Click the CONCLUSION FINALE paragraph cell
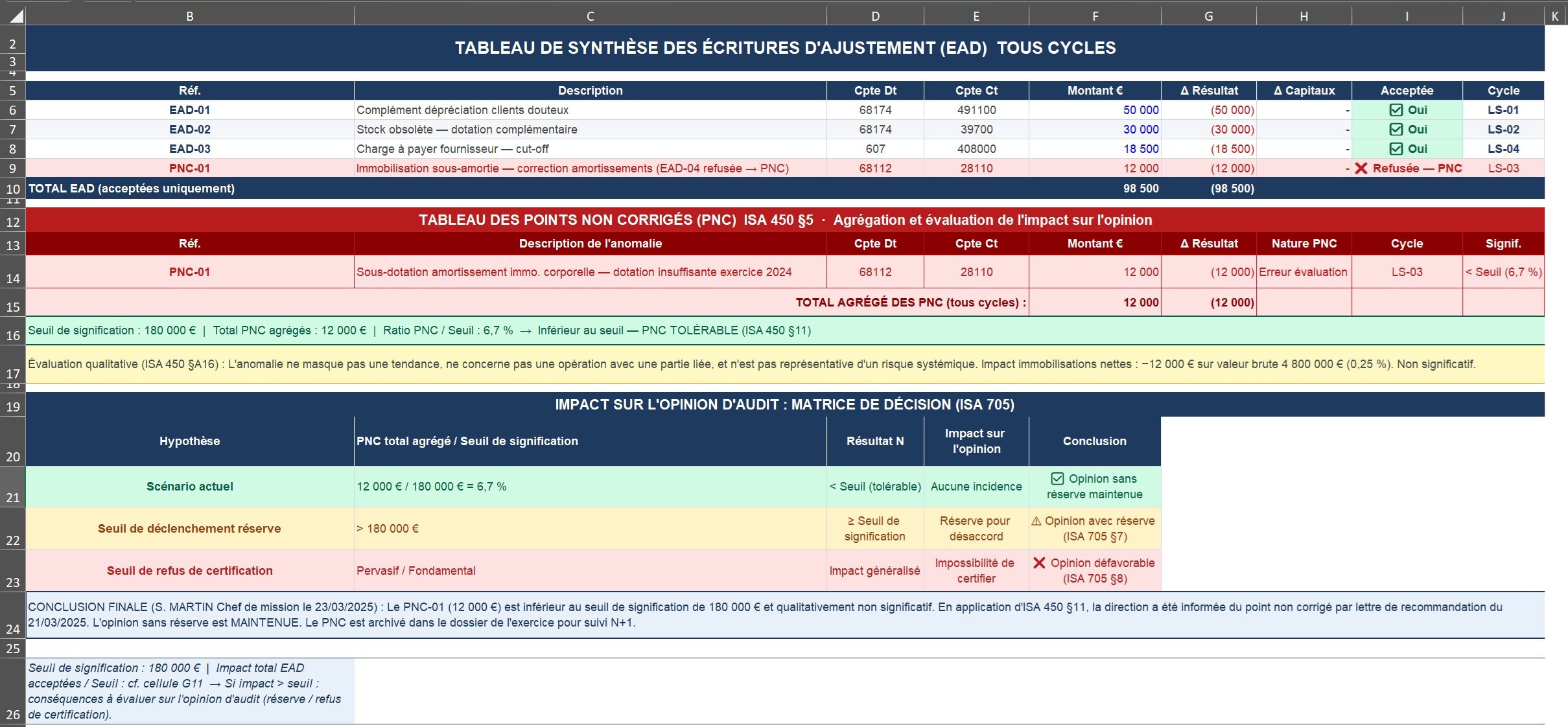 [785, 615]
